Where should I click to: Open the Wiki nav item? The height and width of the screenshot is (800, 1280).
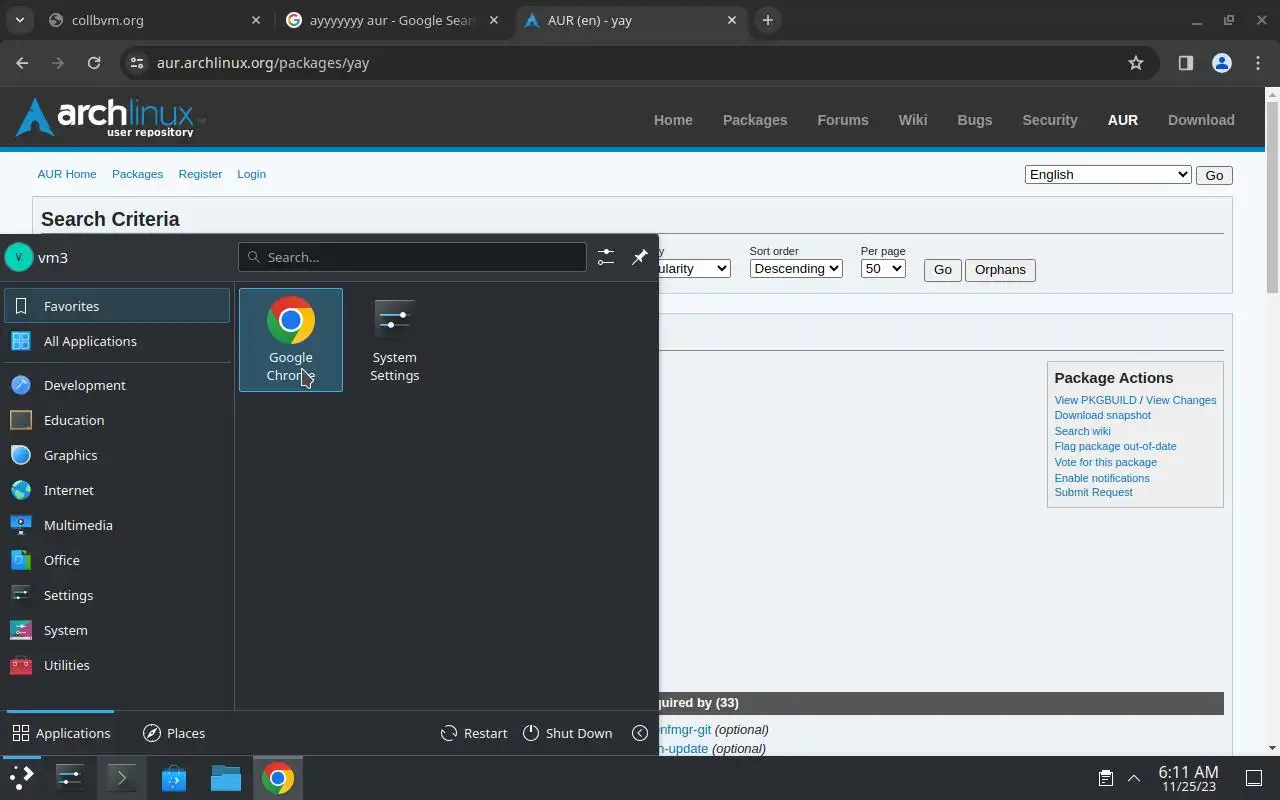point(913,120)
